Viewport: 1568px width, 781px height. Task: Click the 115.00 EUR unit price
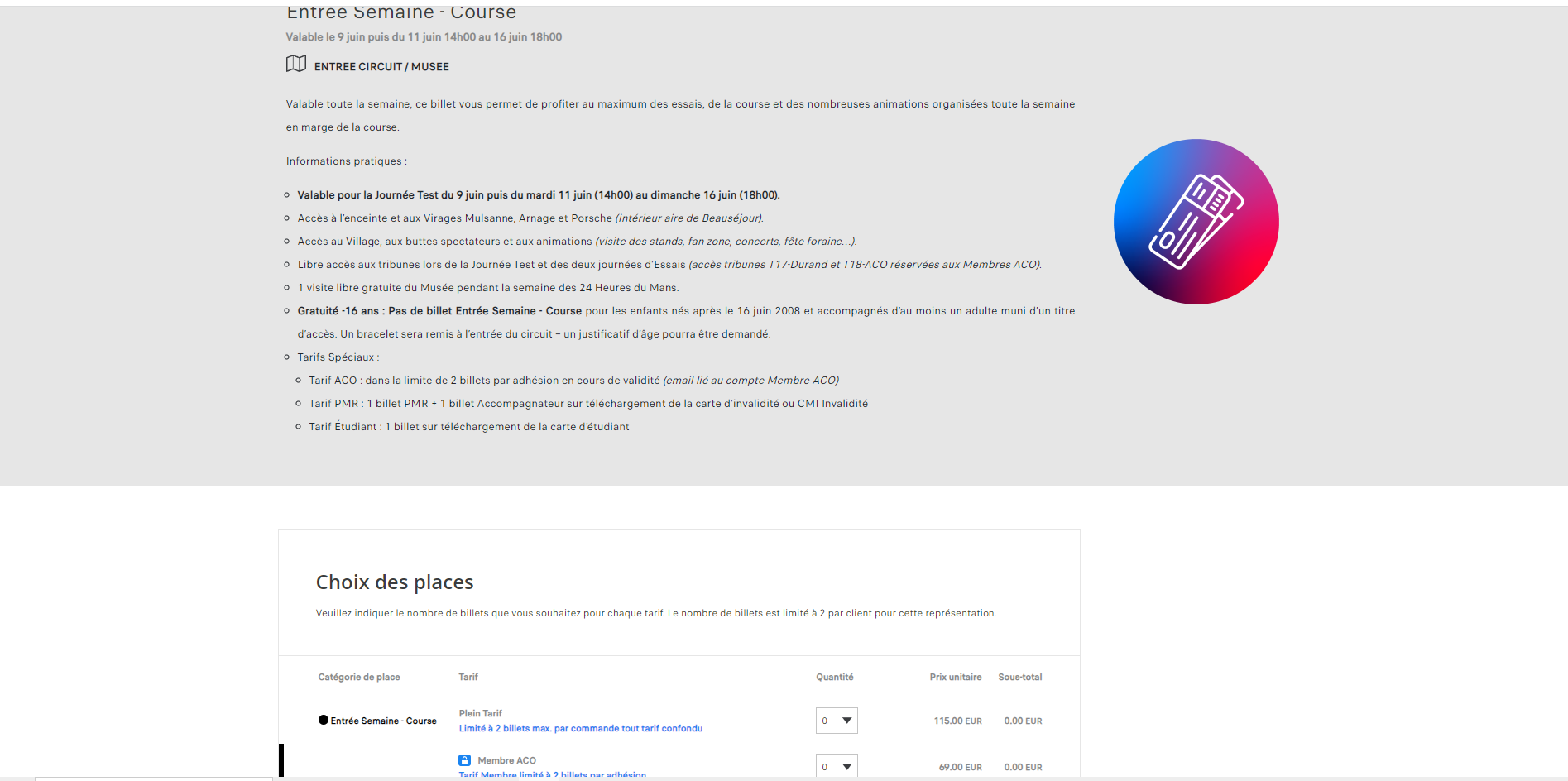pyautogui.click(x=958, y=721)
